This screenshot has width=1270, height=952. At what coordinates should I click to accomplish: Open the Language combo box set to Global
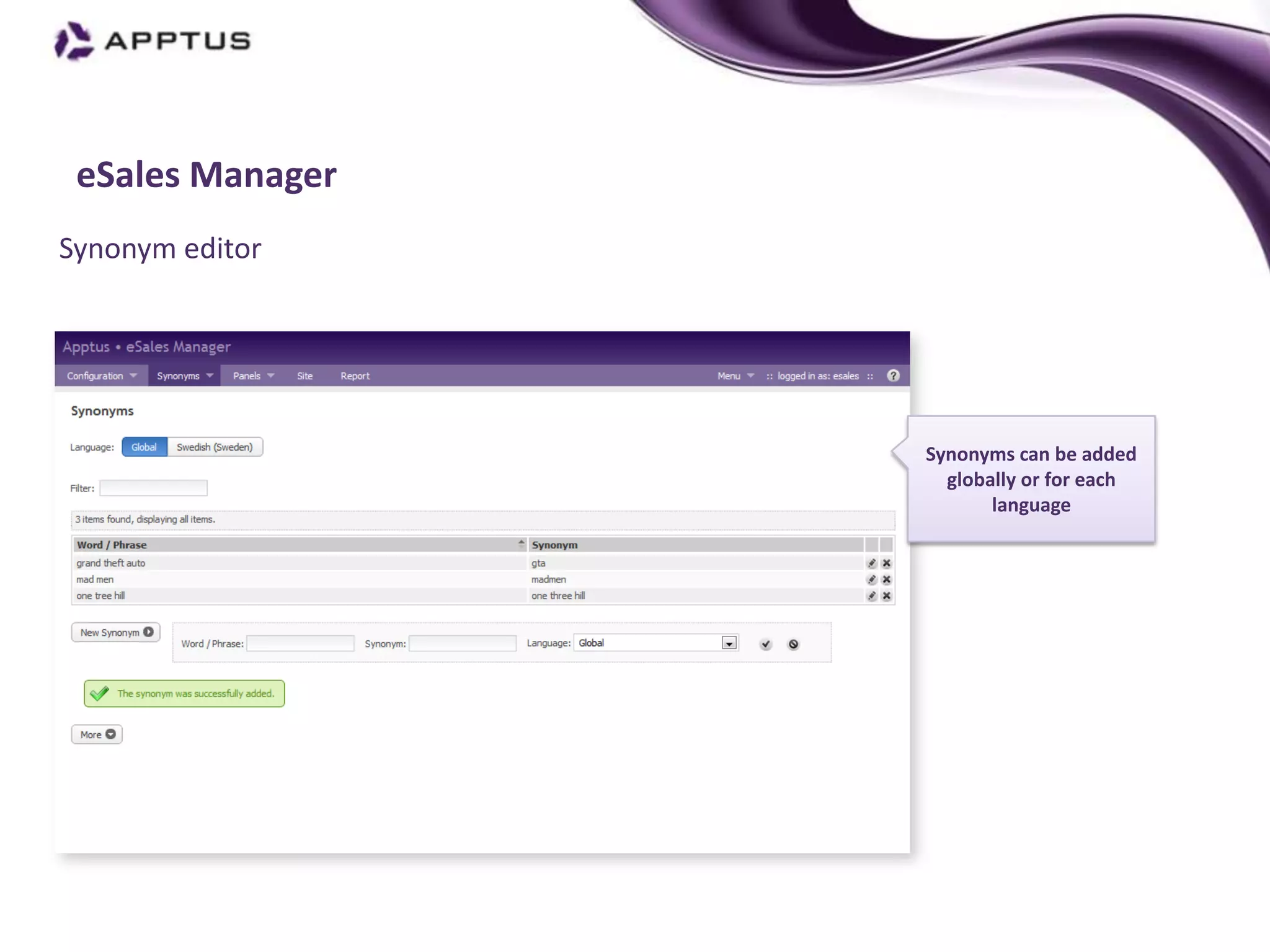(655, 643)
